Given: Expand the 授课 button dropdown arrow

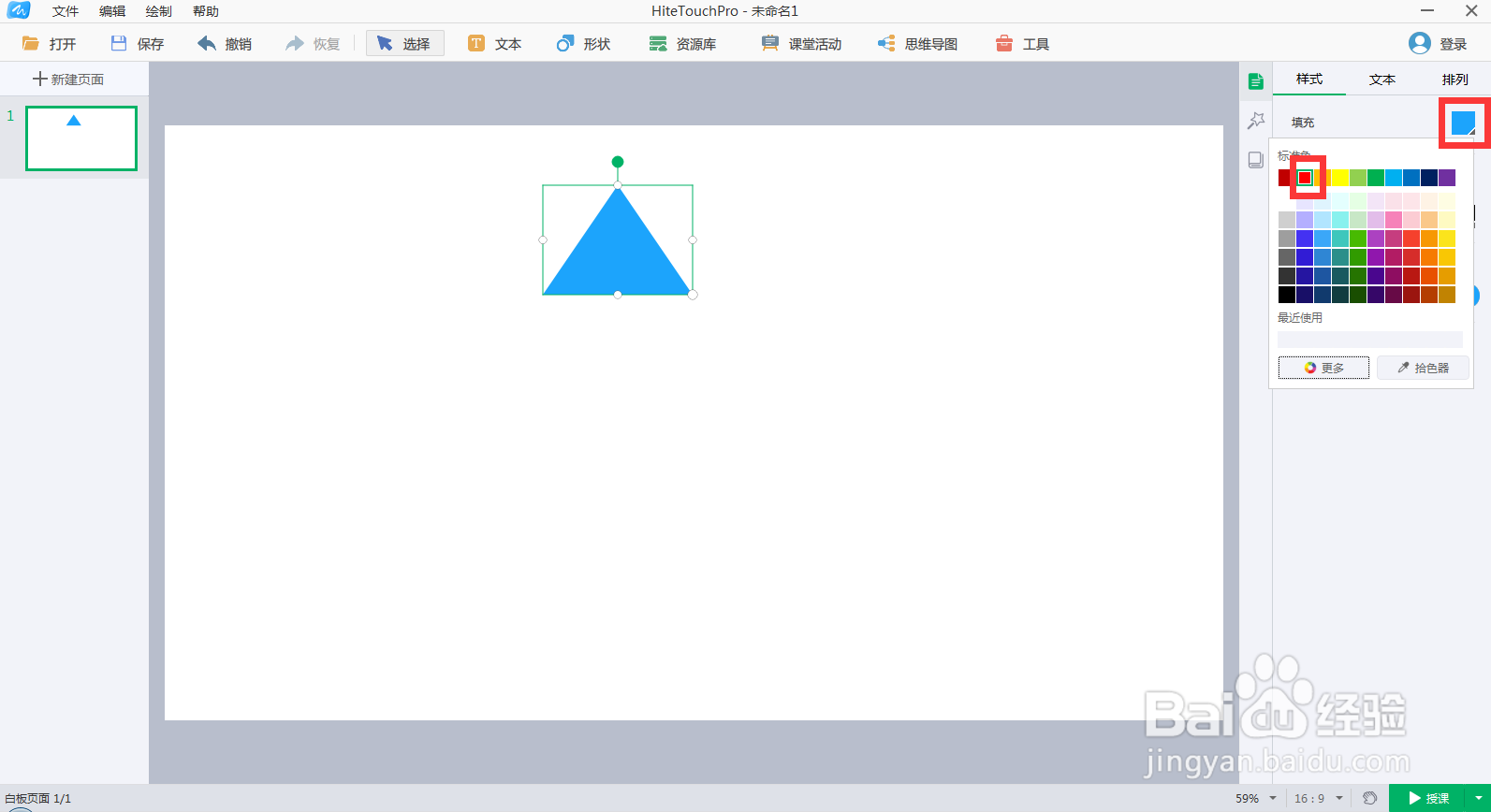Looking at the screenshot, I should pyautogui.click(x=1479, y=798).
